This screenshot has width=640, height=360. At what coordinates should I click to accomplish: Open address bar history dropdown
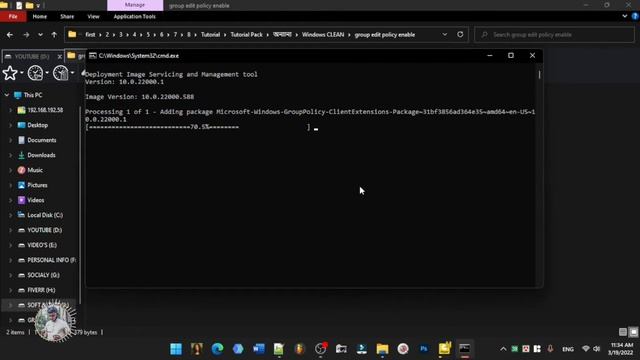(x=444, y=35)
